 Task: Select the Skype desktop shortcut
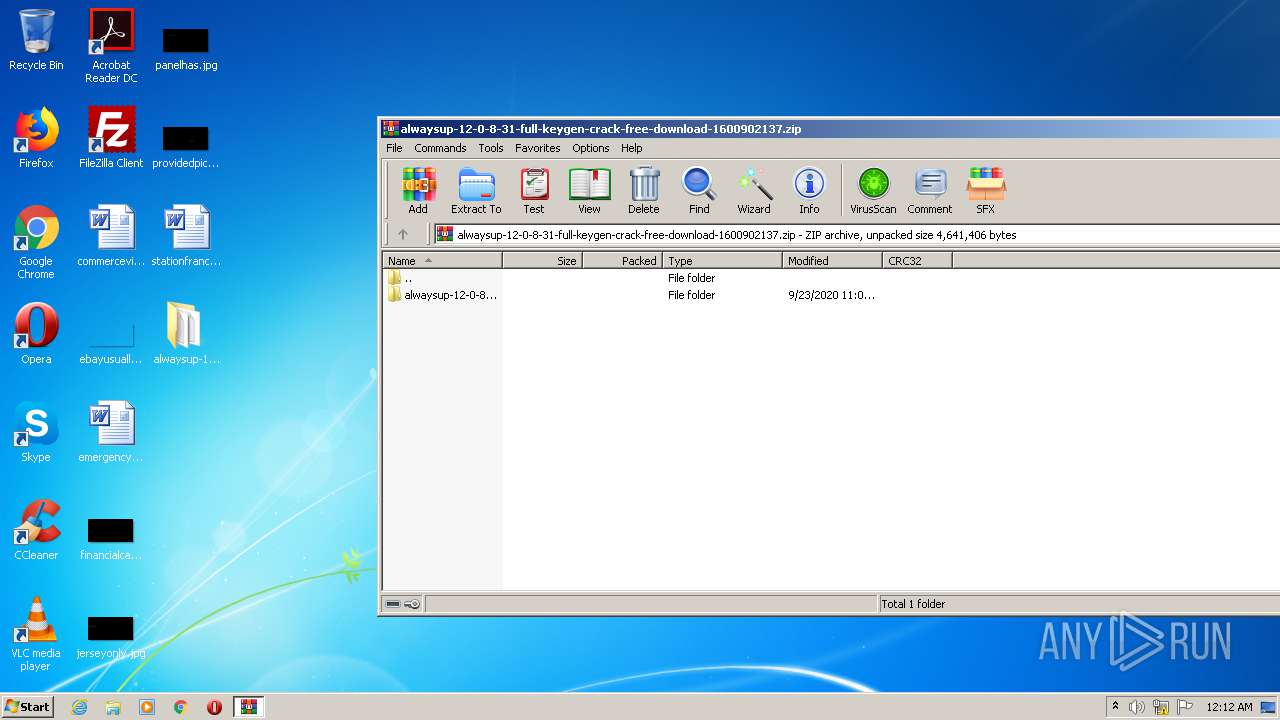click(x=36, y=432)
